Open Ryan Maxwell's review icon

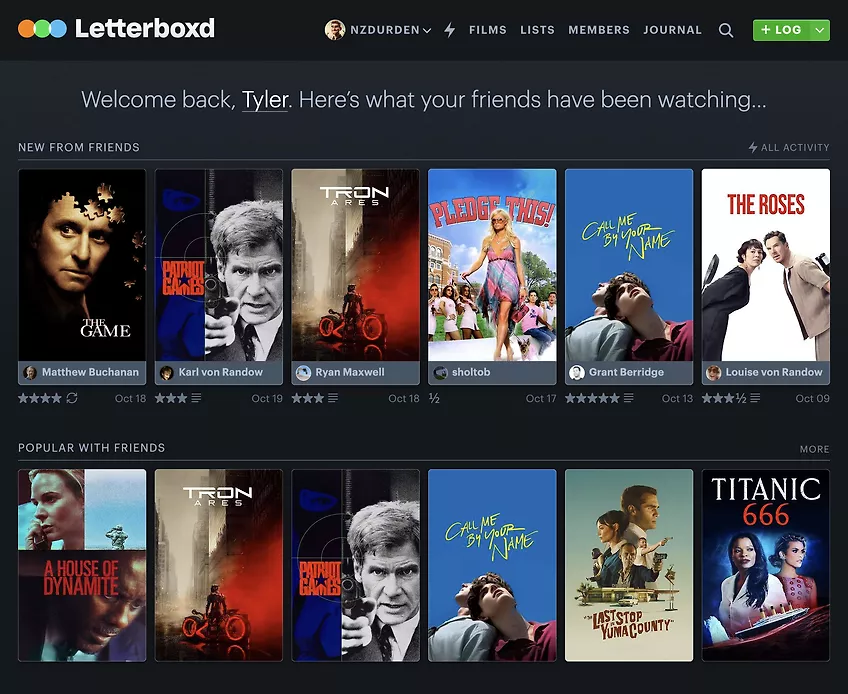(332, 397)
